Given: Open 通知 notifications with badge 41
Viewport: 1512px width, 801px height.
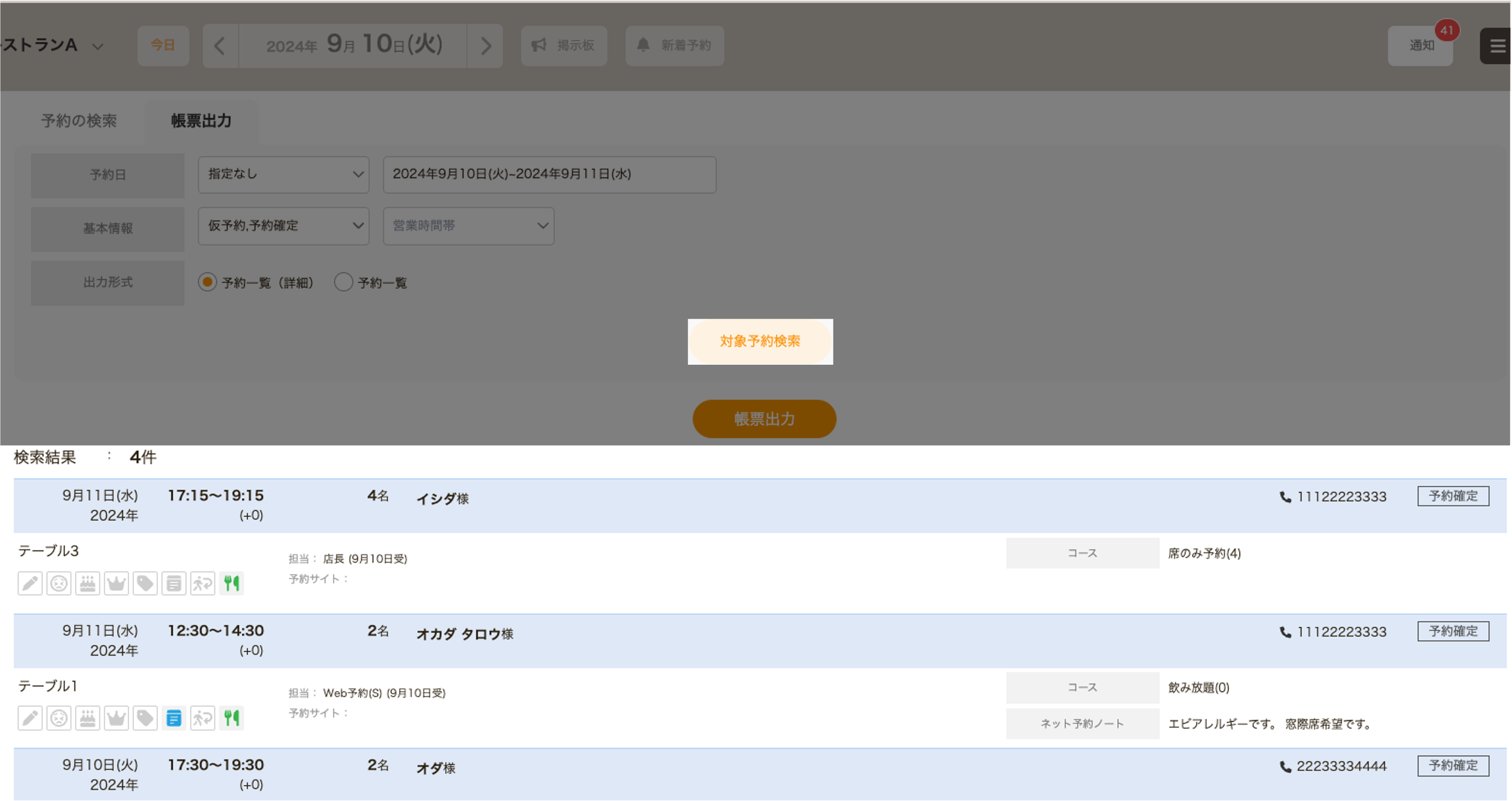Looking at the screenshot, I should [x=1420, y=46].
